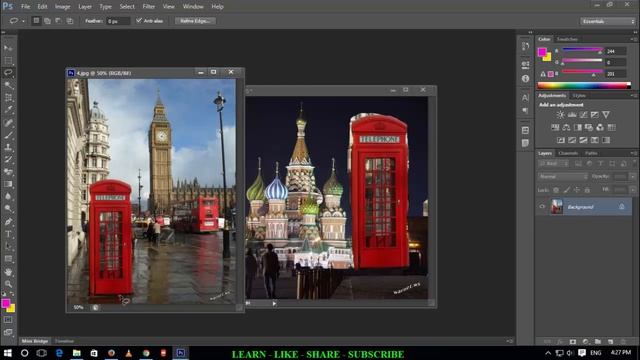Select the Rectangle shape tool
The width and height of the screenshot is (640, 360).
click(8, 259)
